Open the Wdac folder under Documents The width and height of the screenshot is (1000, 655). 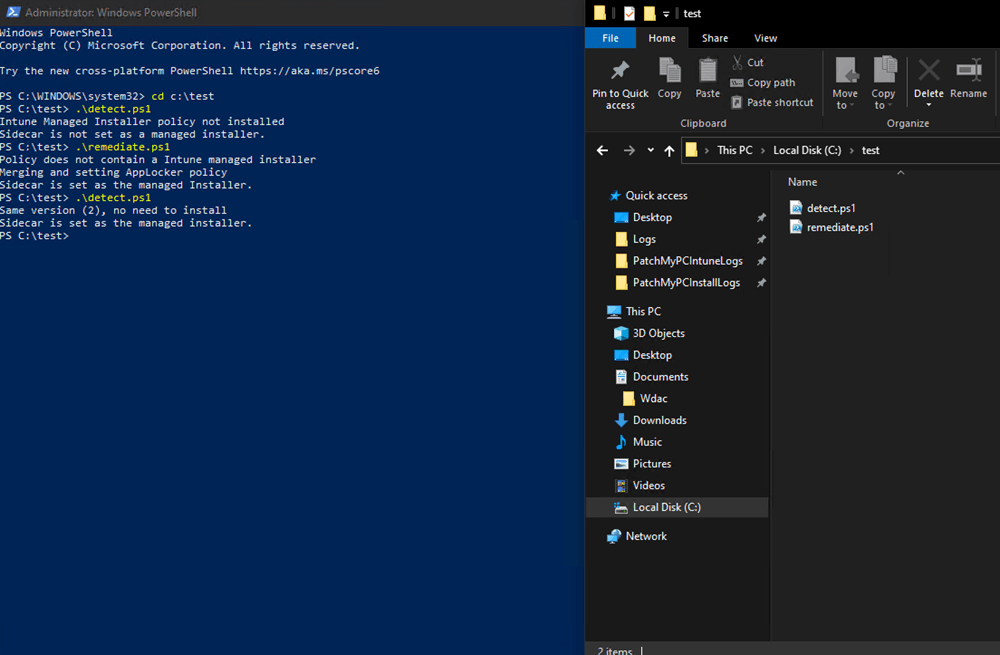click(x=654, y=398)
